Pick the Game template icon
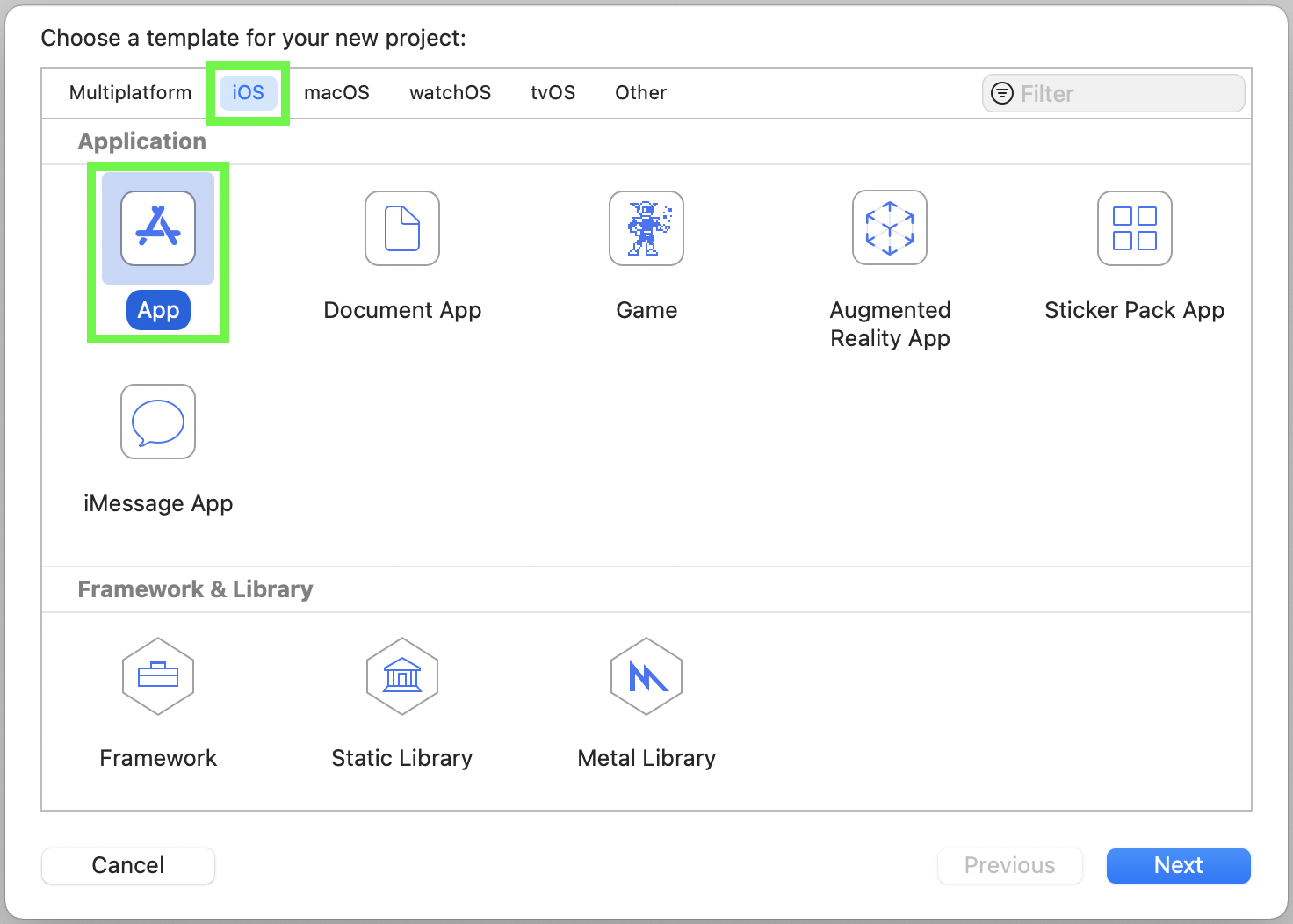Image resolution: width=1293 pixels, height=924 pixels. [646, 228]
